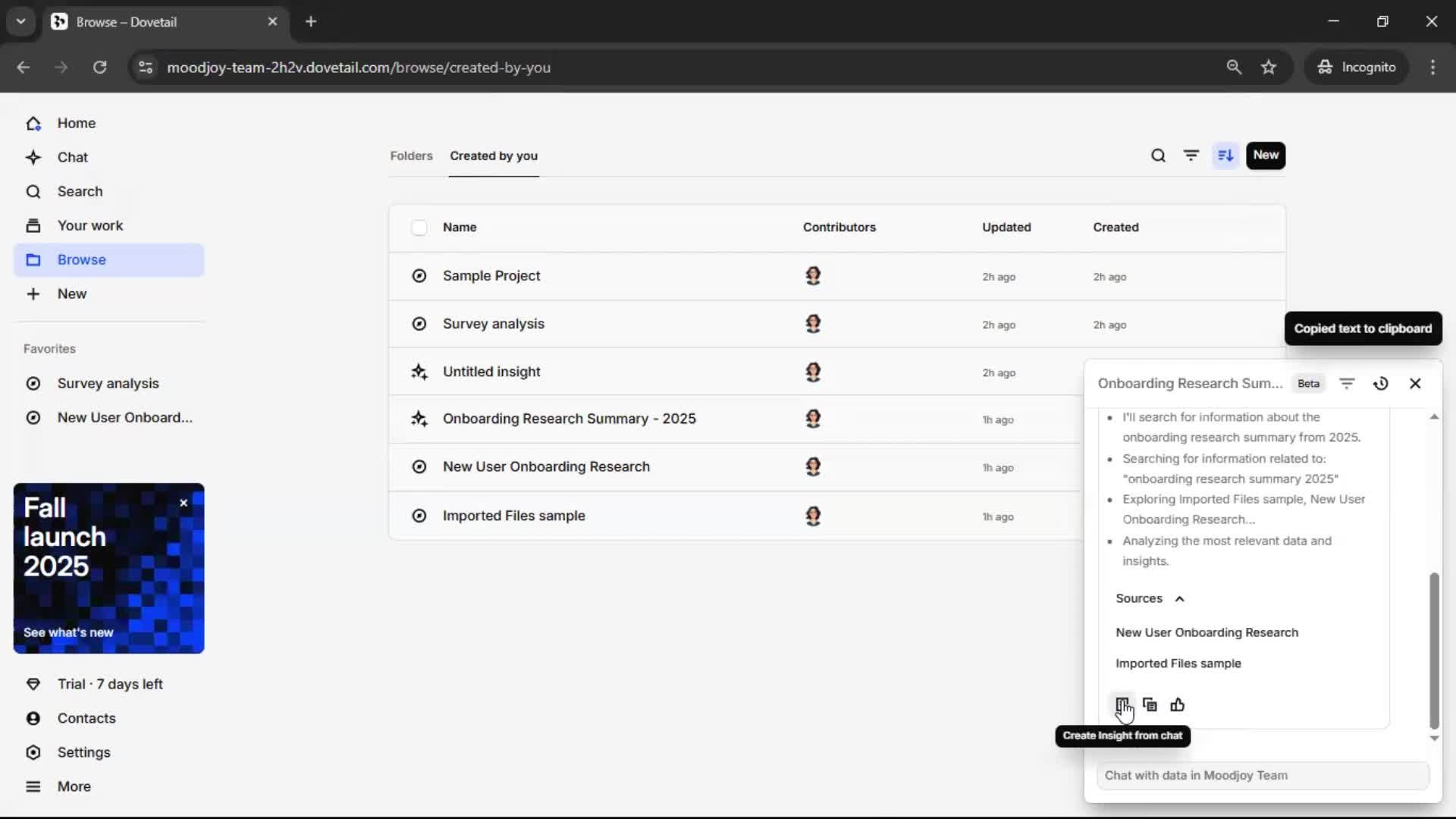Switch to the Folders tab
Viewport: 1456px width, 819px height.
(x=411, y=155)
